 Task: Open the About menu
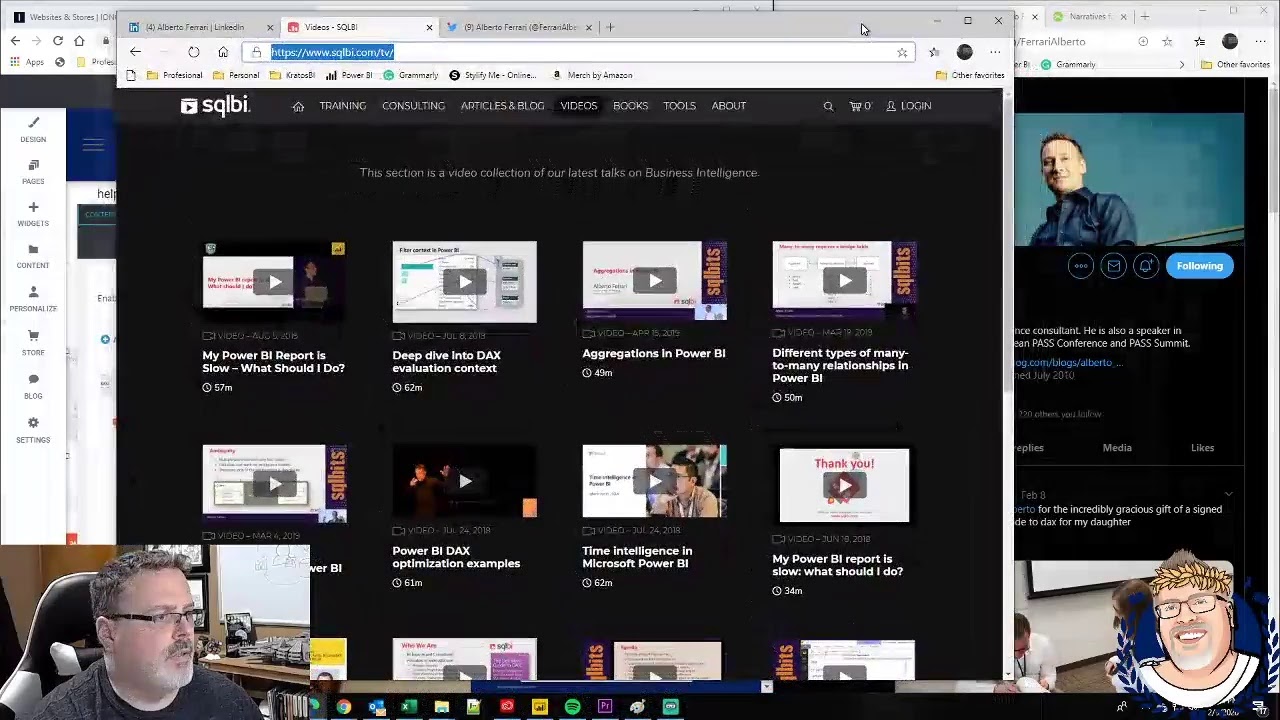click(729, 106)
